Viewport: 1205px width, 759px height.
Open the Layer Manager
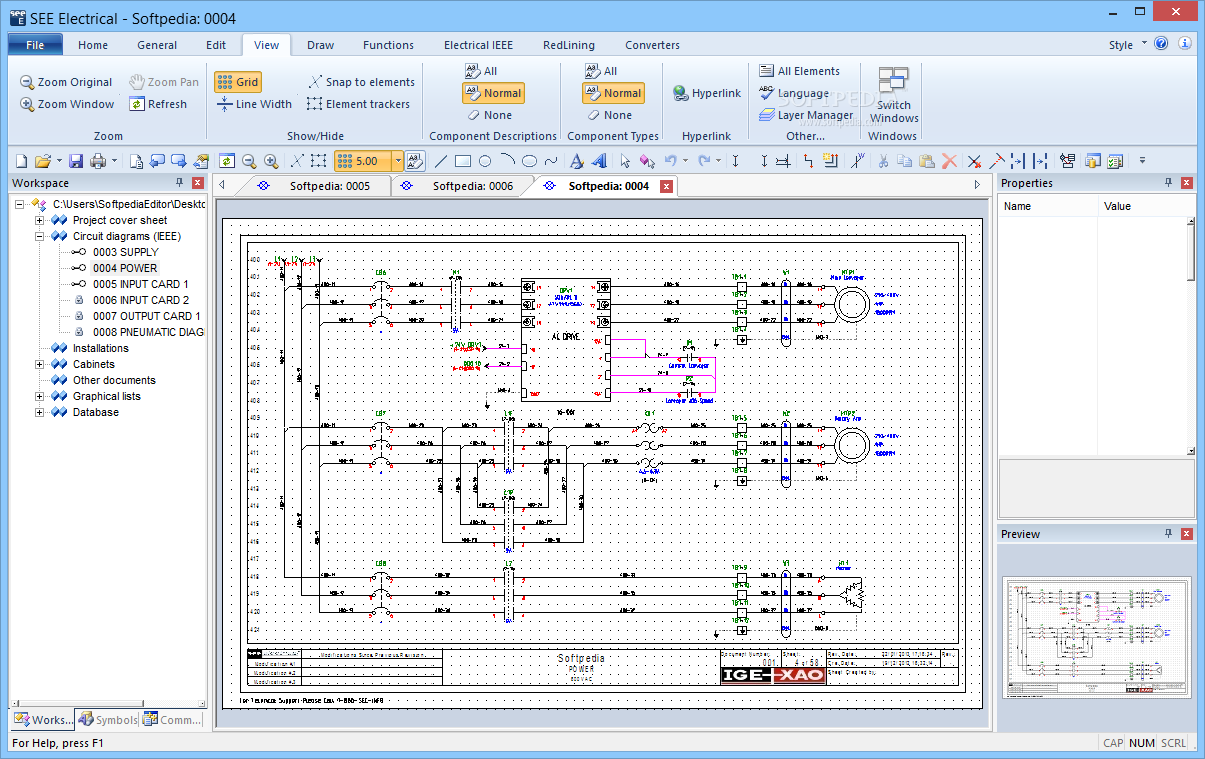pos(806,115)
